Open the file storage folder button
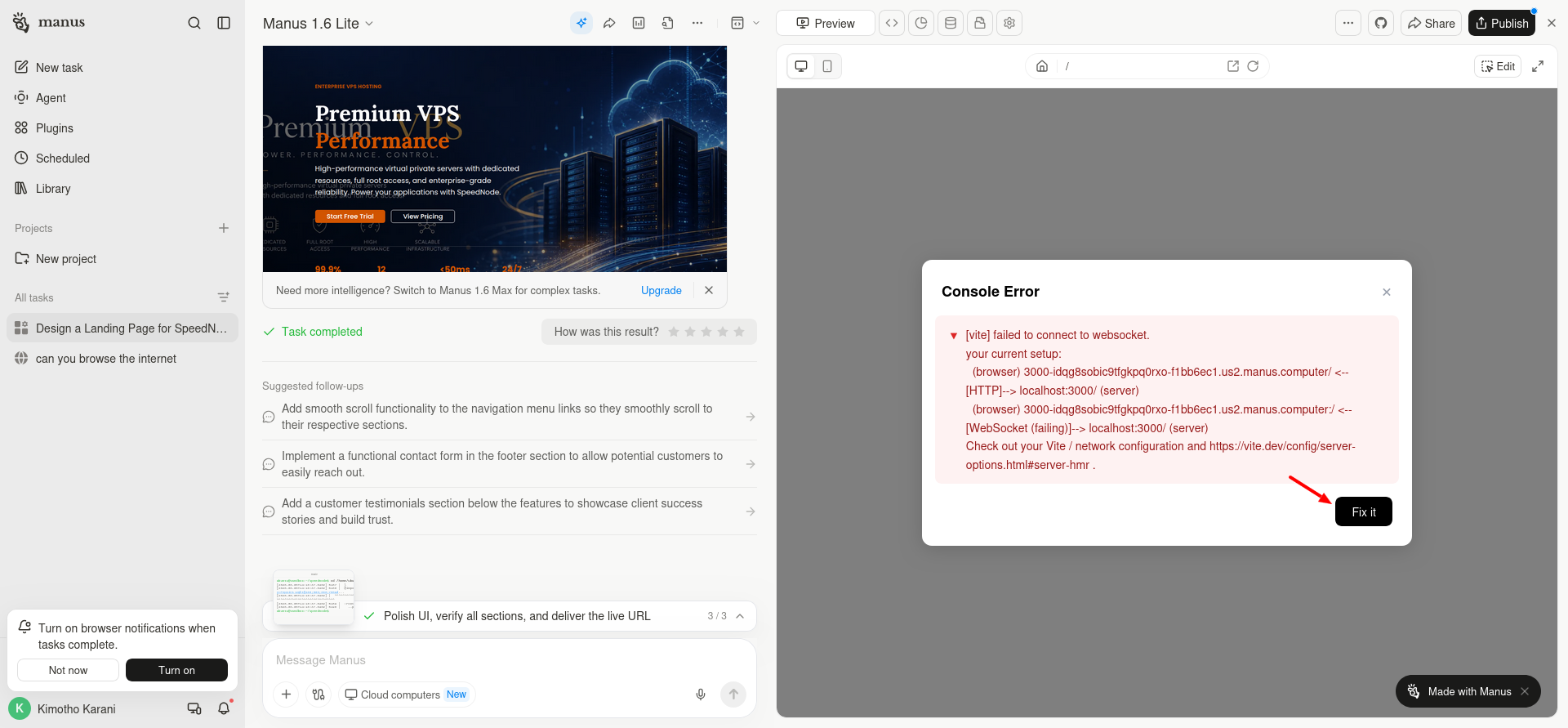The height and width of the screenshot is (728, 1568). tap(980, 23)
